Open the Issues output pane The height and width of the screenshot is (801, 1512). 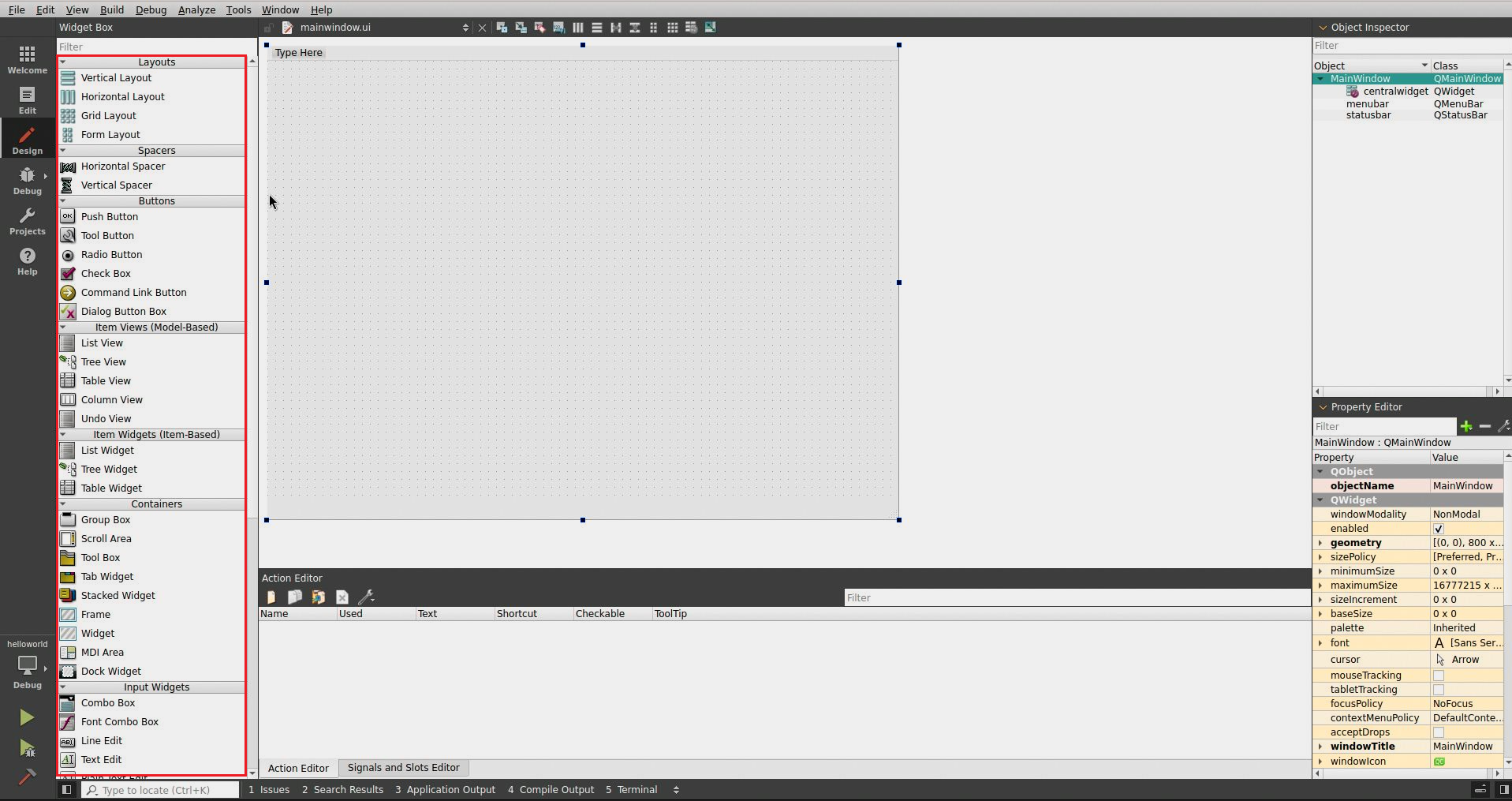coord(269,789)
